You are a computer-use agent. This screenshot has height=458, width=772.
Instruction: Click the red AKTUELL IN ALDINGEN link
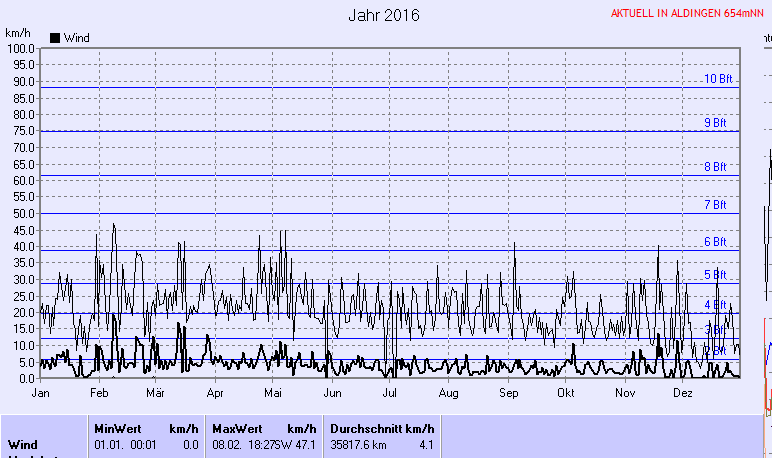[x=690, y=14]
